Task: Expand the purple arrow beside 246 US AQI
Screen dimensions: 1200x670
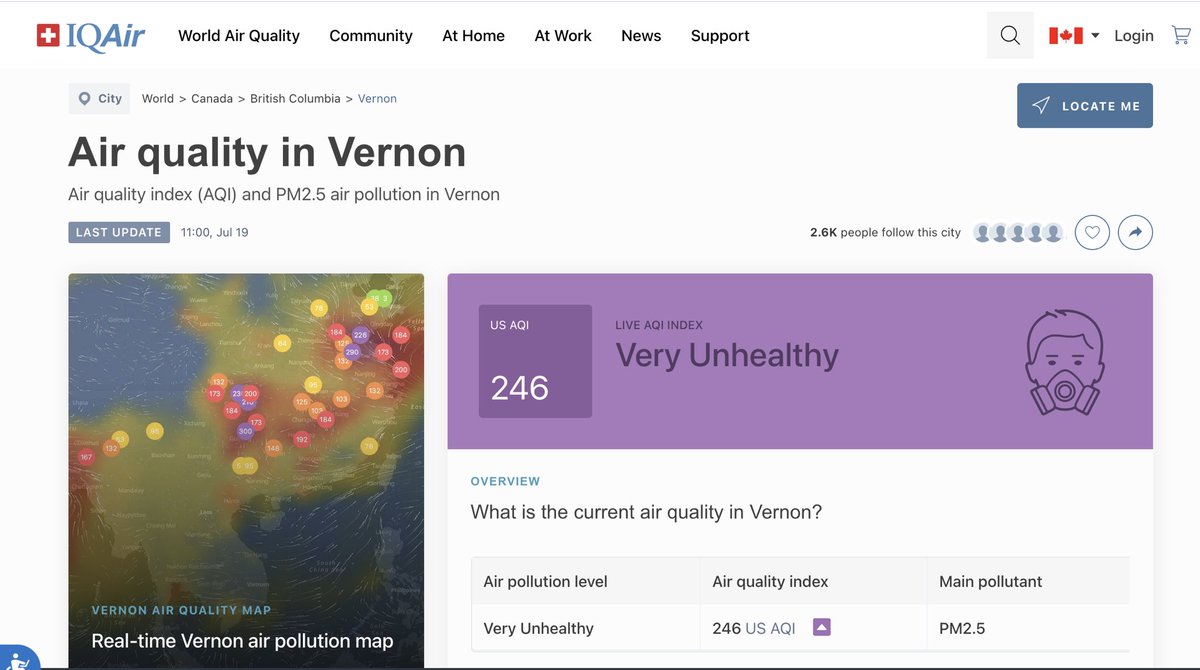Action: [821, 628]
